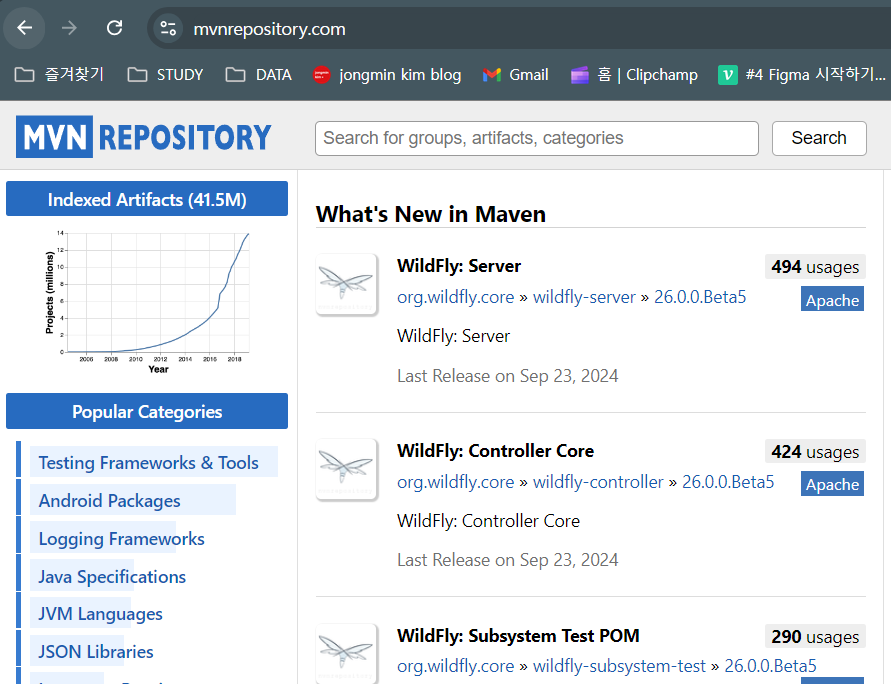Click Apache license tag on Controller Core
This screenshot has height=684, width=891.
click(832, 483)
